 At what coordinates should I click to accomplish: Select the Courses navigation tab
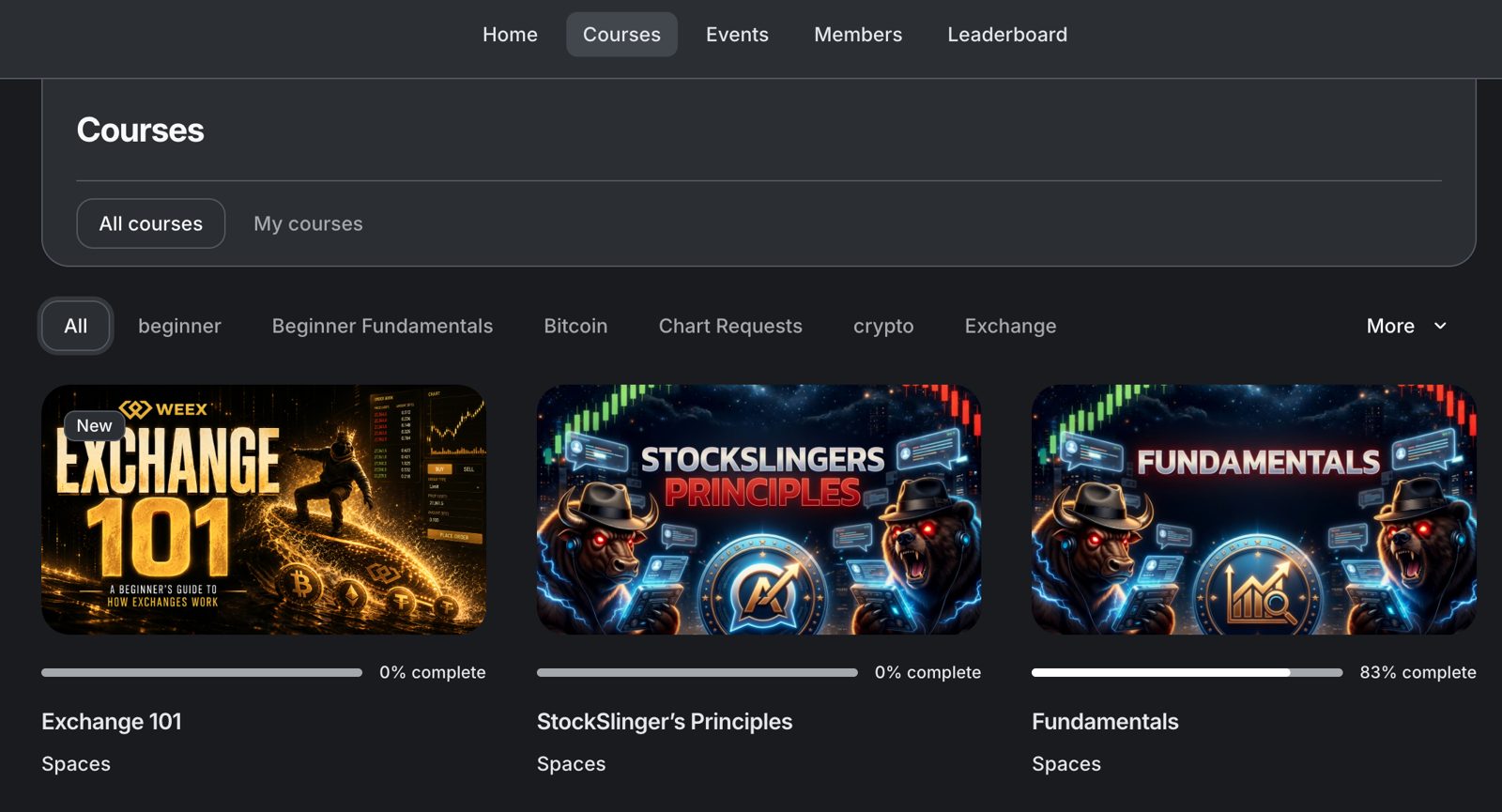(x=621, y=35)
